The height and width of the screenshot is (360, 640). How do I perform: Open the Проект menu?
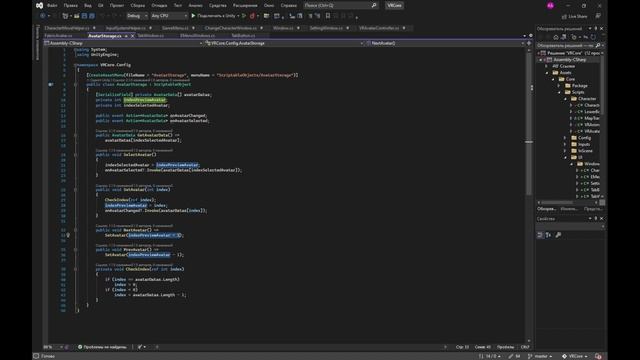point(117,6)
